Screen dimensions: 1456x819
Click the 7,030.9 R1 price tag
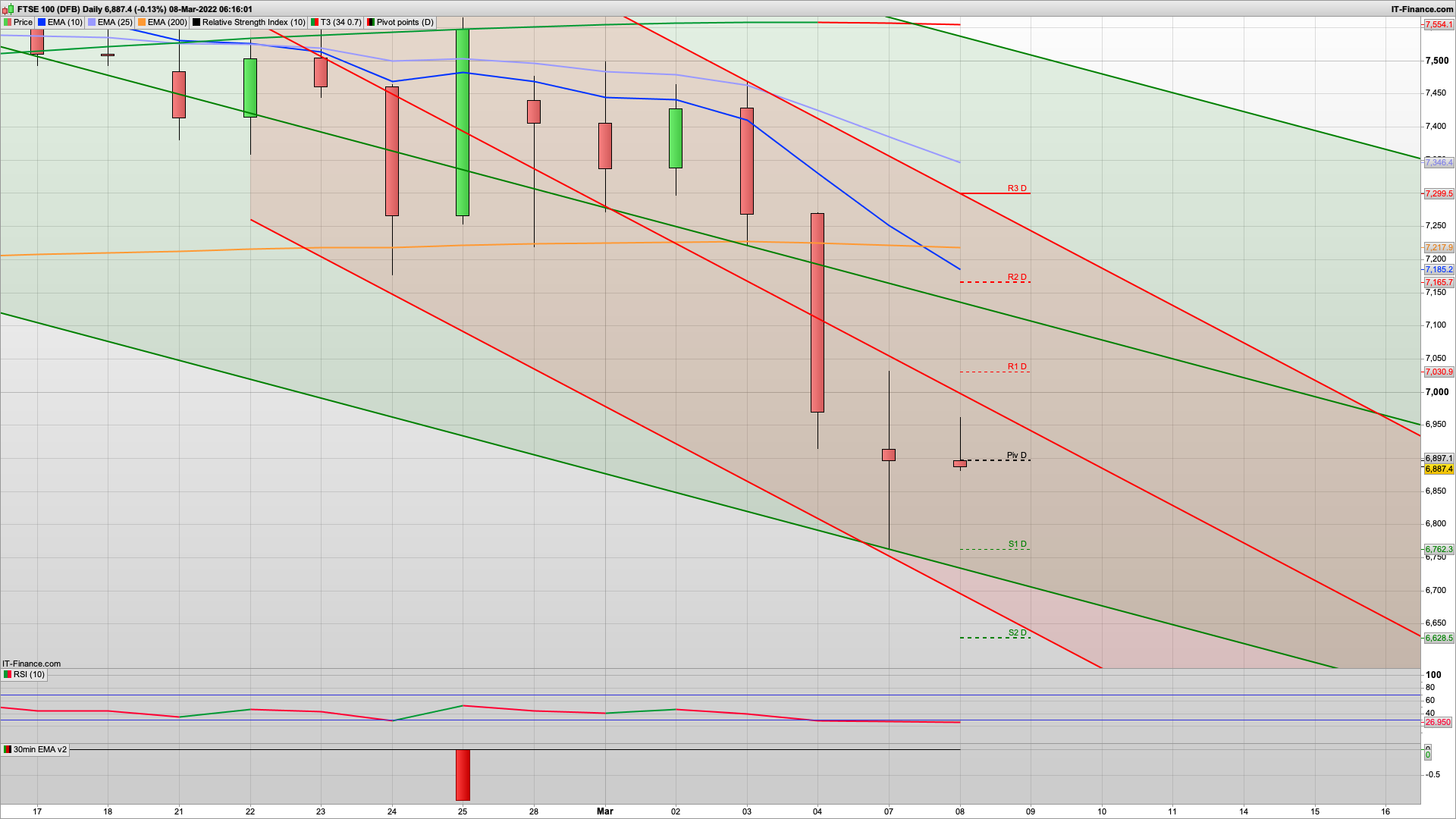click(x=1439, y=372)
